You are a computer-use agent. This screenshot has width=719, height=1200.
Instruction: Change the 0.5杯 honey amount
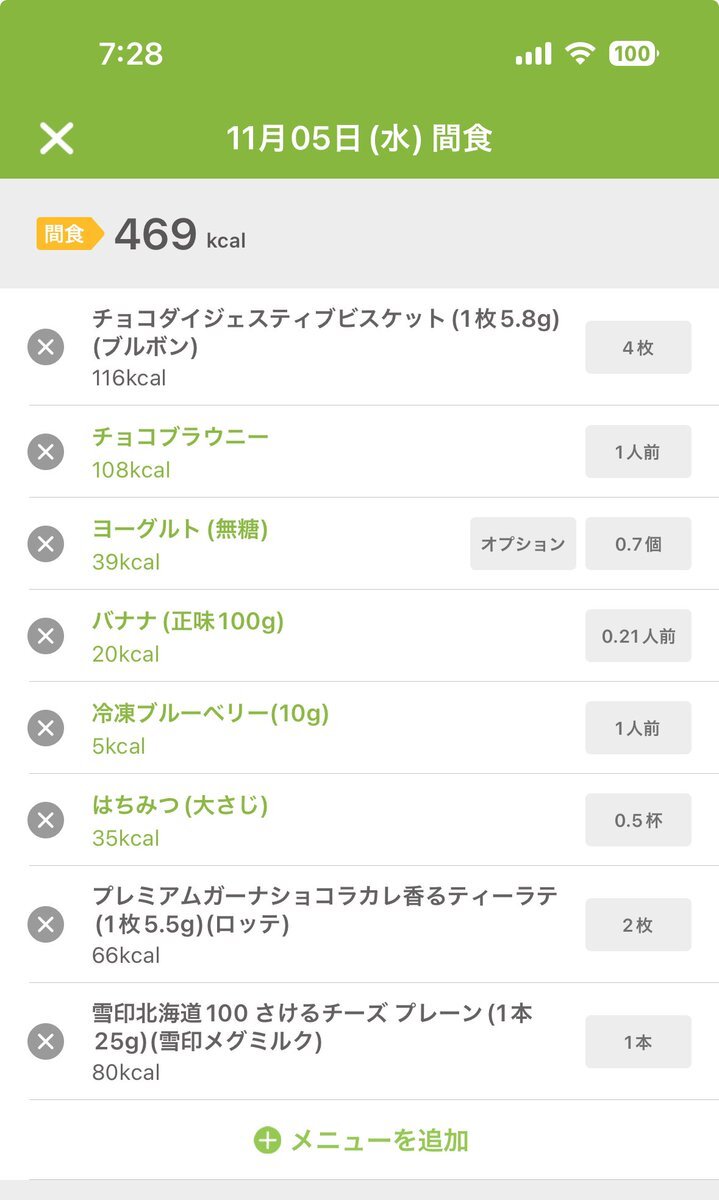click(x=638, y=820)
